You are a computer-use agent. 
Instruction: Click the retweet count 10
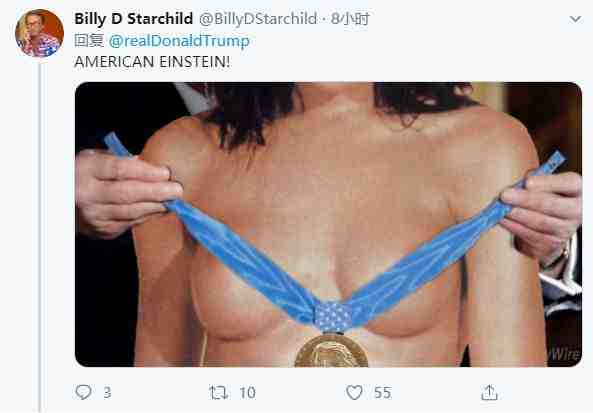[248, 393]
